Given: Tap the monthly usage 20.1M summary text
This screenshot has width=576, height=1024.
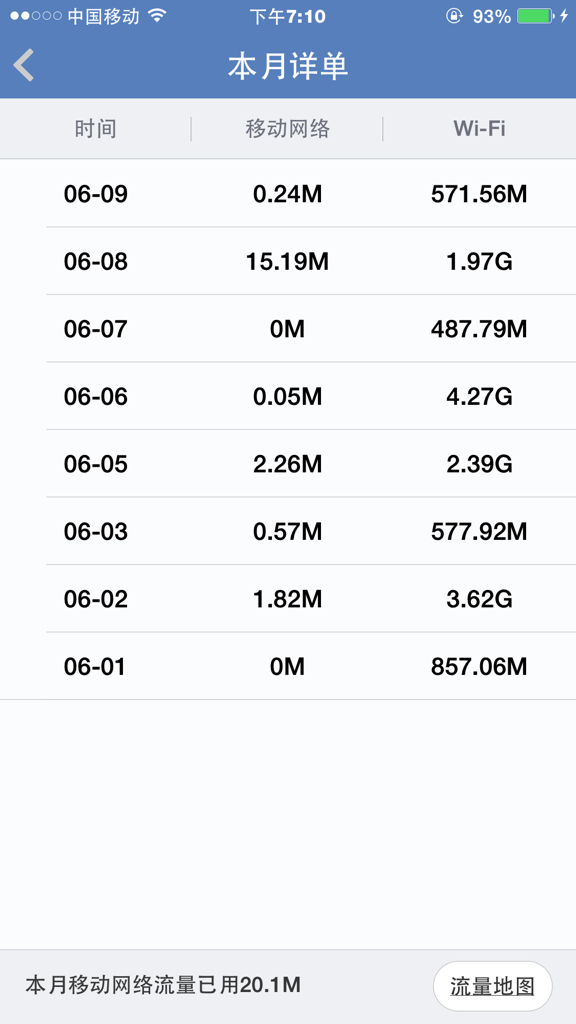Looking at the screenshot, I should coord(163,985).
